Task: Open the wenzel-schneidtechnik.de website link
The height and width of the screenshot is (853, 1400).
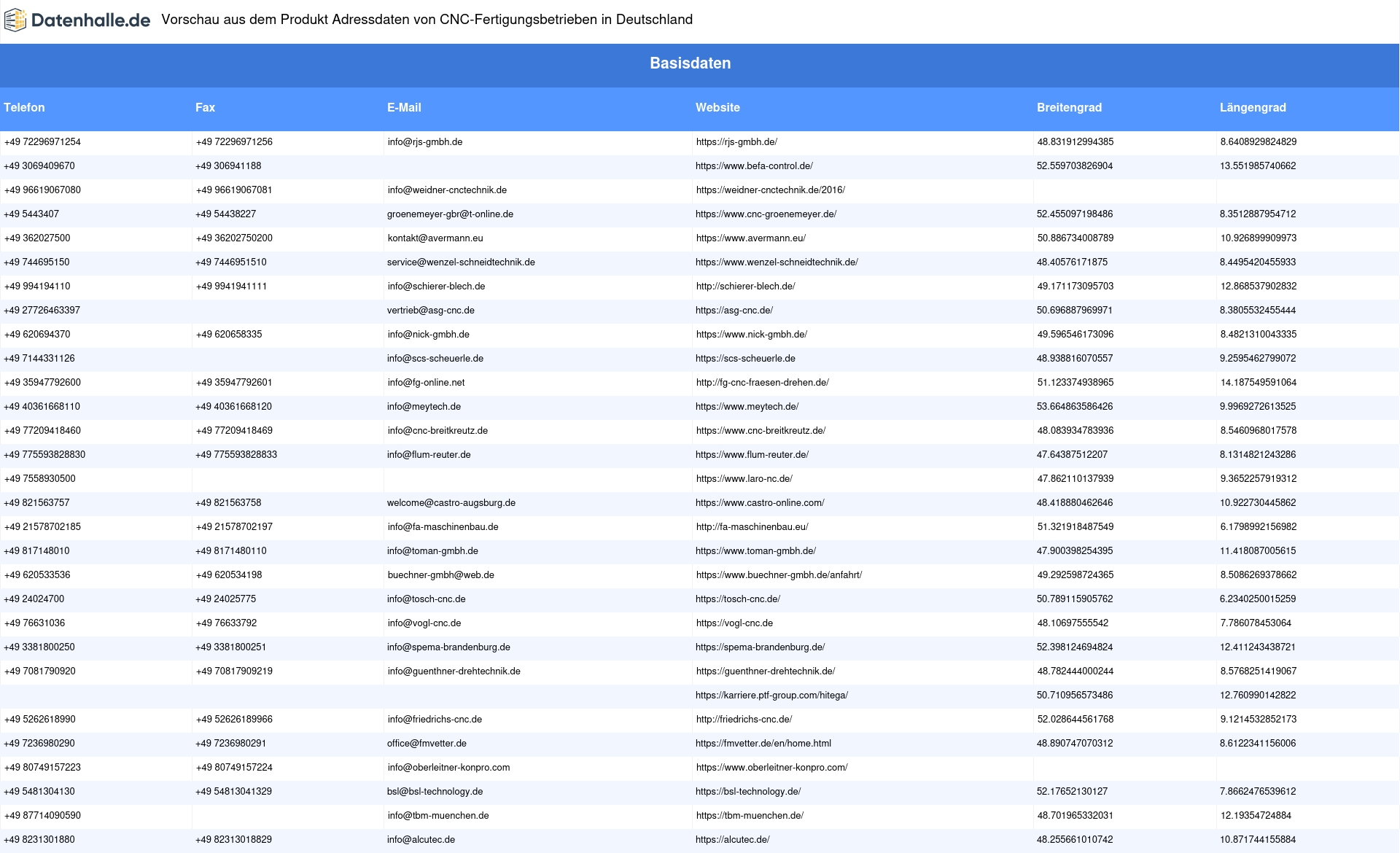Action: (777, 262)
